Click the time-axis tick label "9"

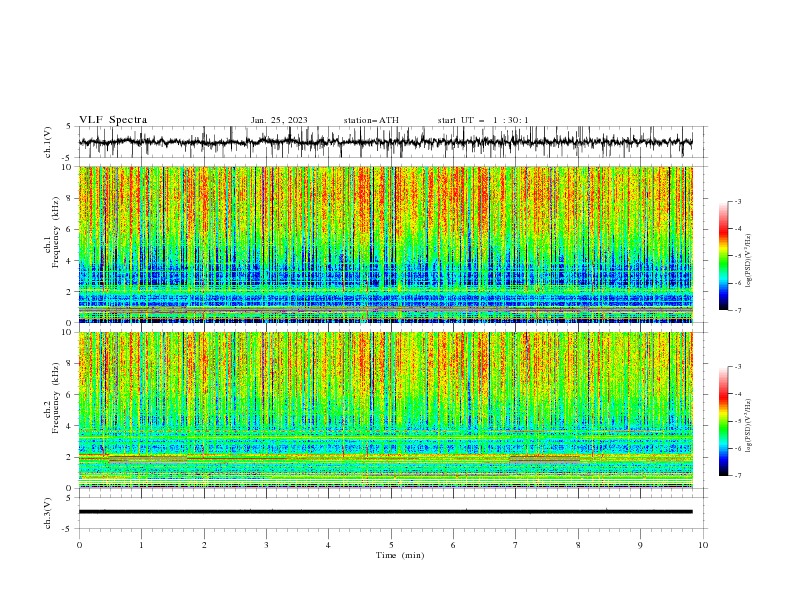(x=640, y=545)
